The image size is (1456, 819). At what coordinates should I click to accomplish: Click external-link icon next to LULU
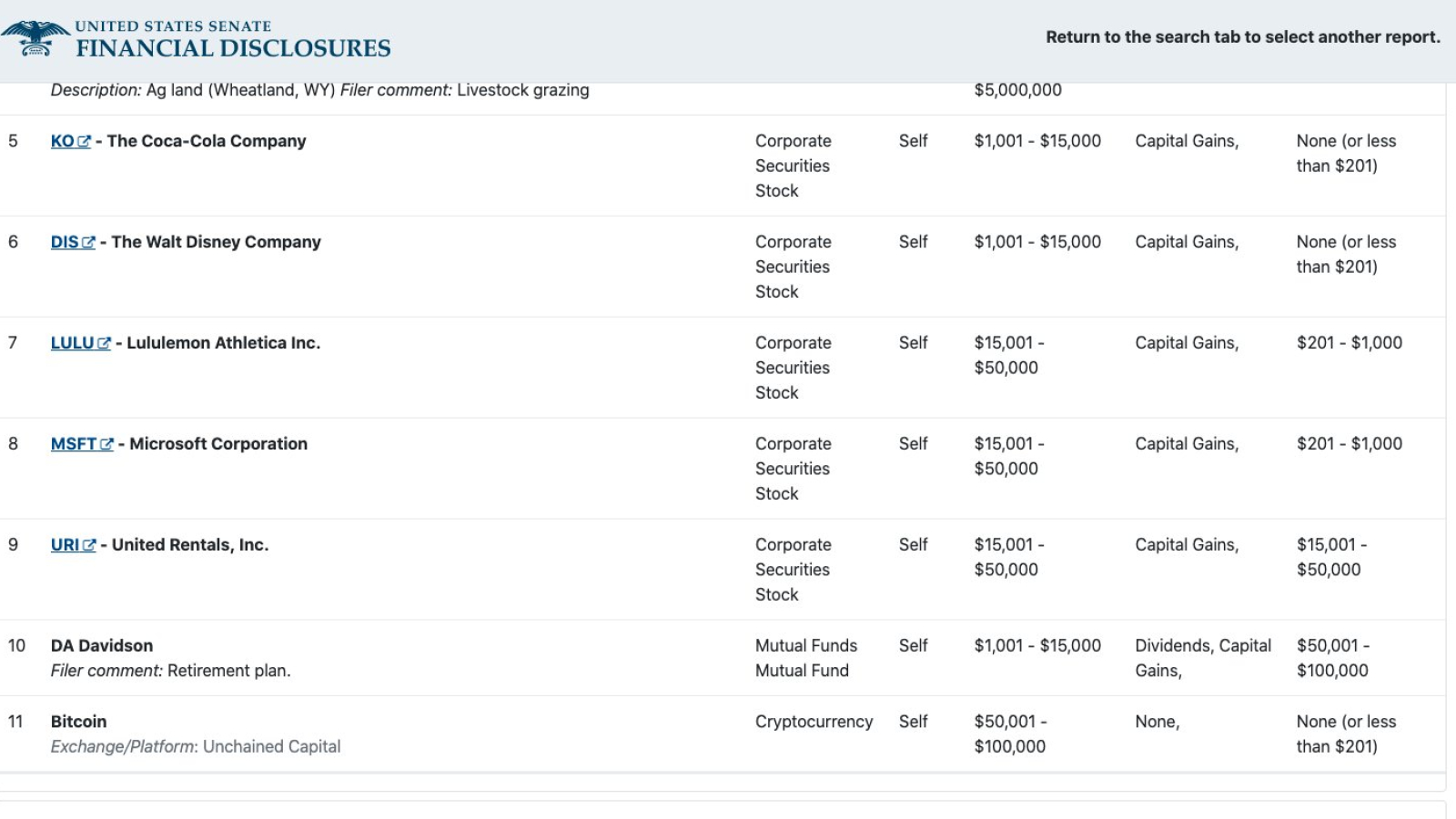(104, 344)
